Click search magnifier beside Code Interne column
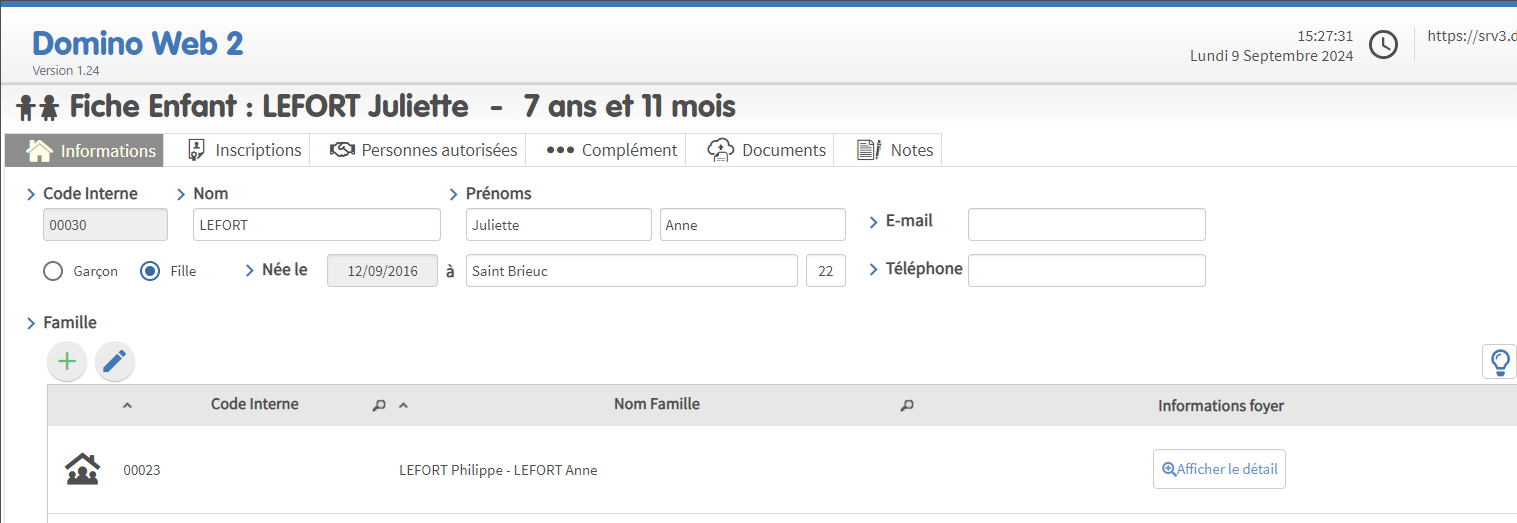The width and height of the screenshot is (1517, 523). click(379, 406)
